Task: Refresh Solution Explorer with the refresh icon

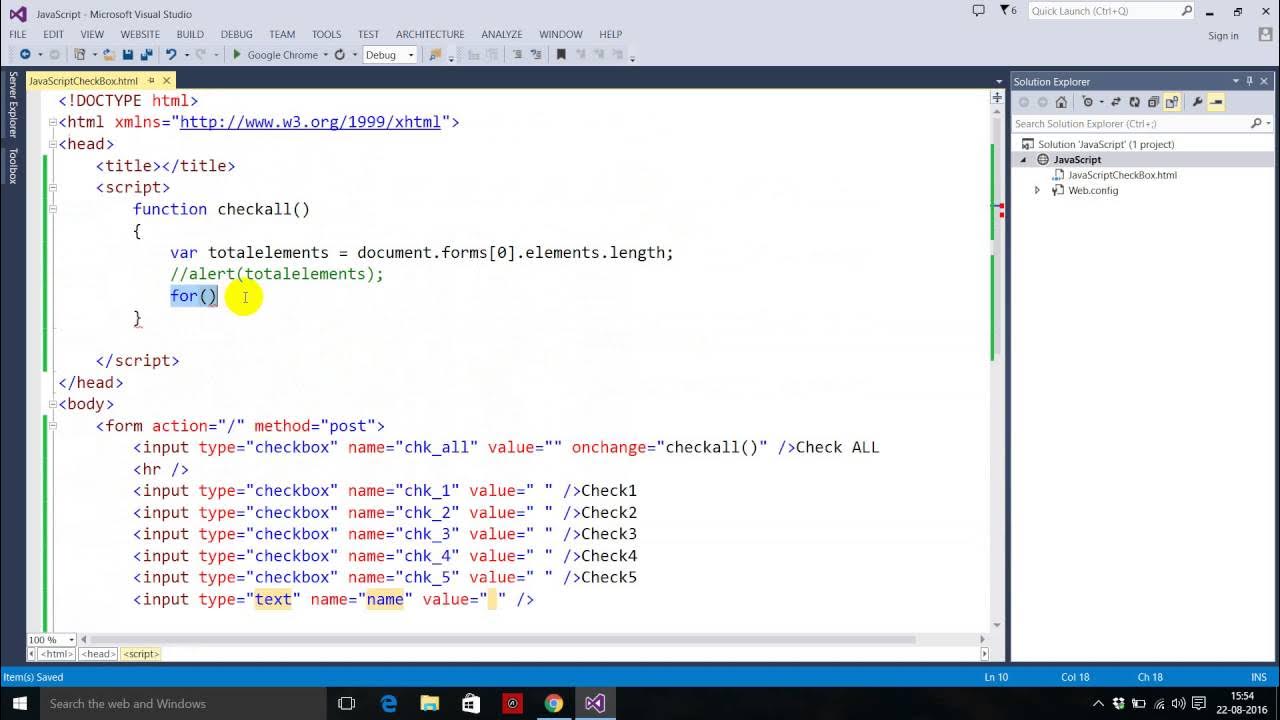Action: [1134, 102]
